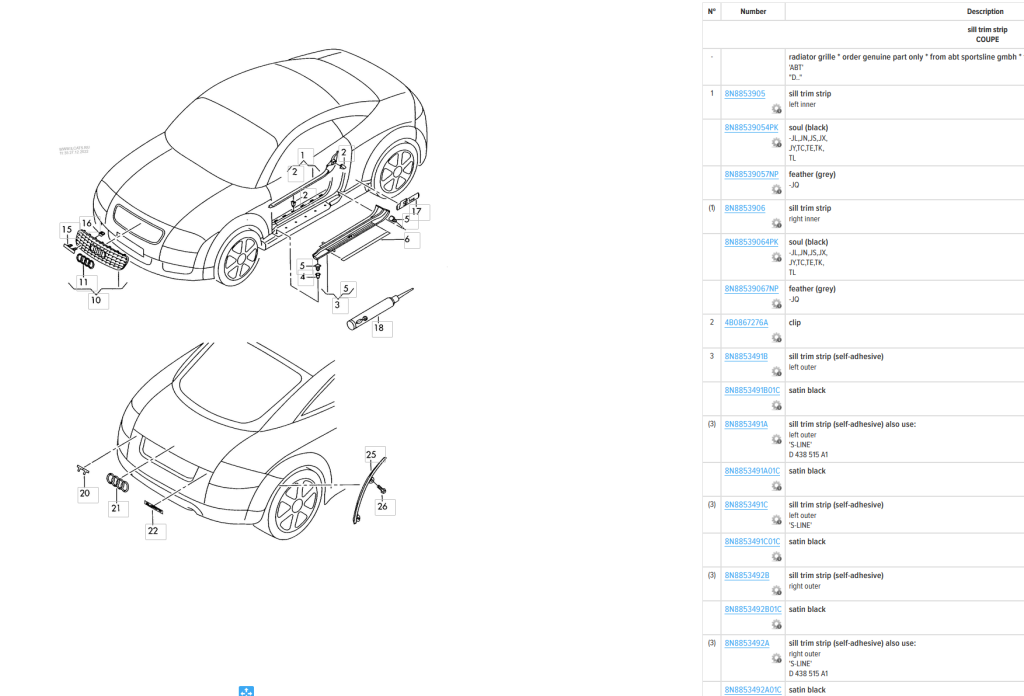This screenshot has width=1024, height=696.
Task: Click the Number column header
Action: click(753, 12)
